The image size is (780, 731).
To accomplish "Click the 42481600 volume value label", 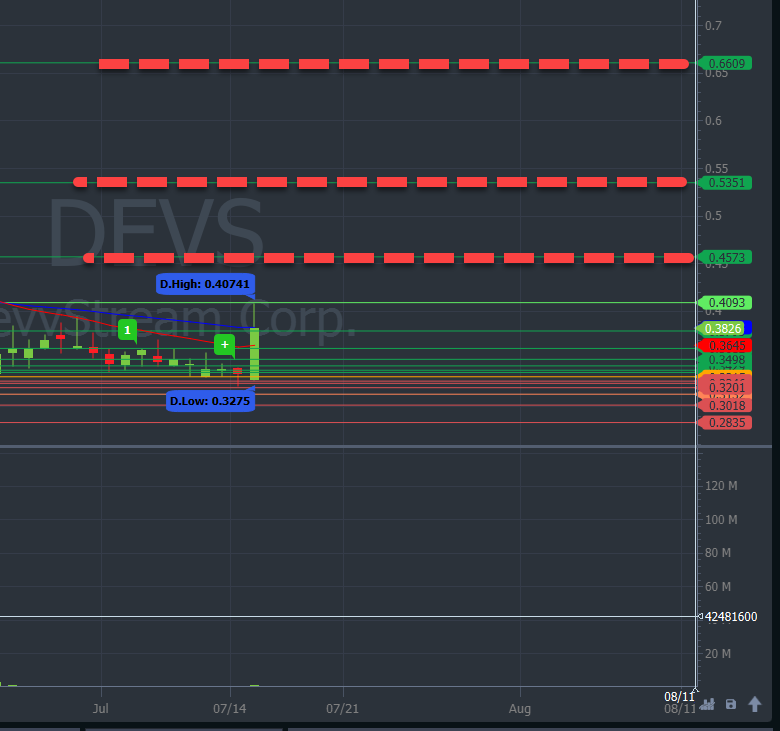I will 730,617.
